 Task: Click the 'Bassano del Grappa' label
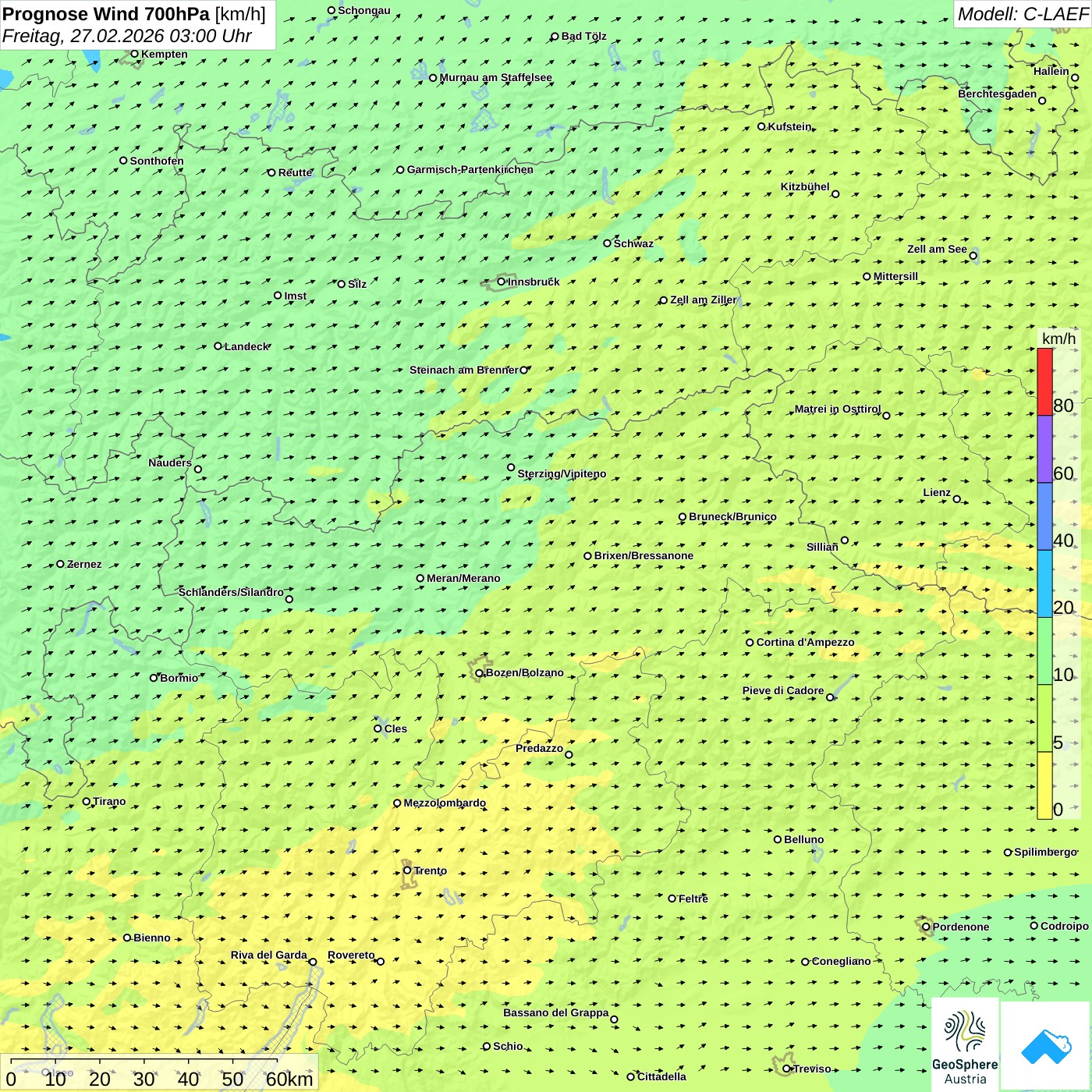coord(556,1012)
